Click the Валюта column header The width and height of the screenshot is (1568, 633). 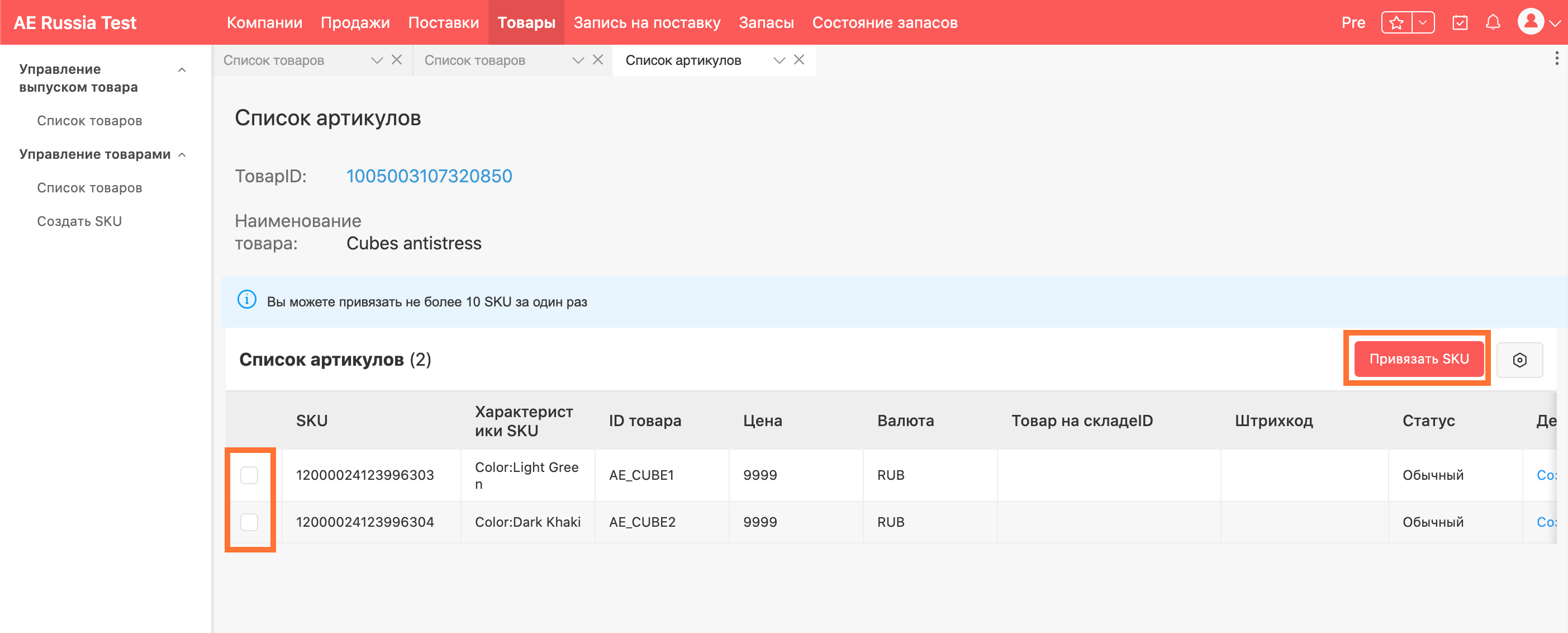click(905, 421)
